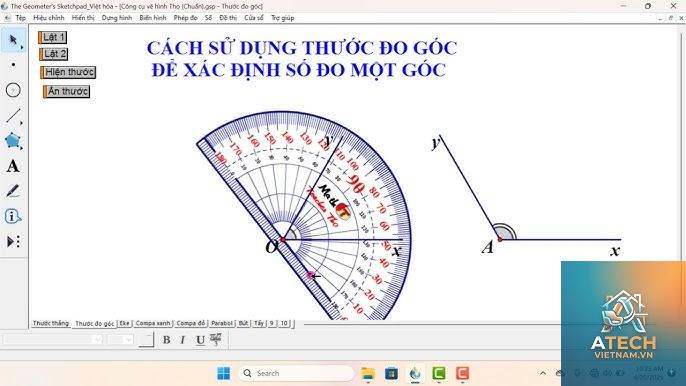Click the taskbar Search box
The image size is (686, 386).
point(296,373)
